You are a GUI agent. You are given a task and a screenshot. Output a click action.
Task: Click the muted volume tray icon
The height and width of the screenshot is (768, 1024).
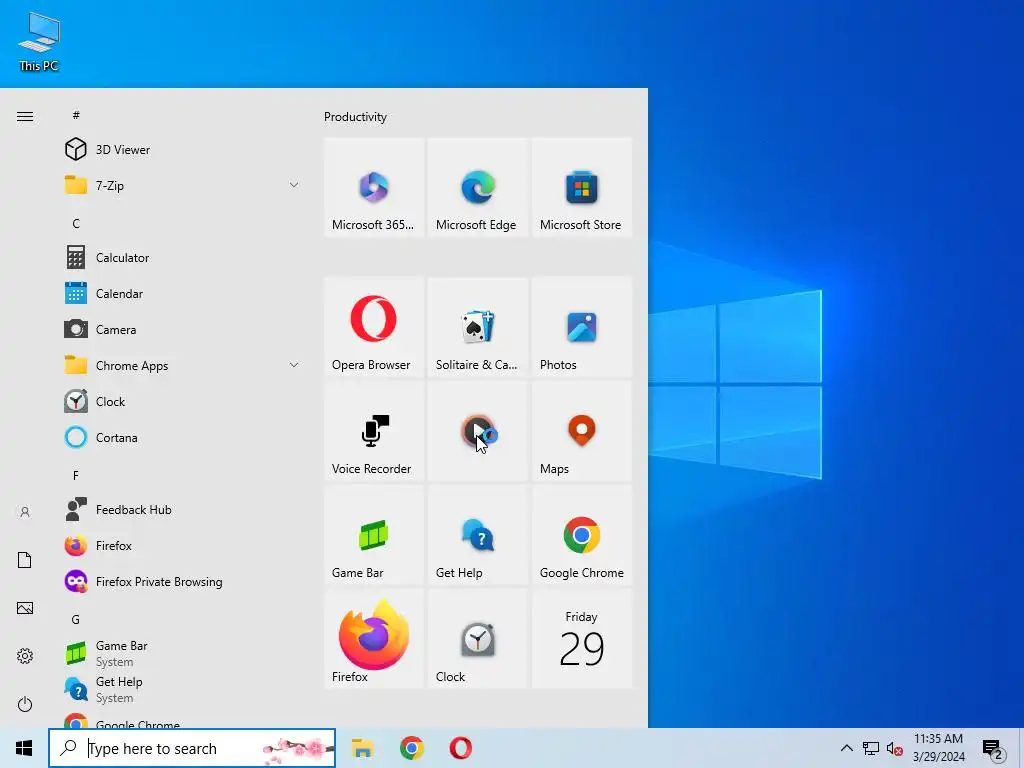[894, 748]
